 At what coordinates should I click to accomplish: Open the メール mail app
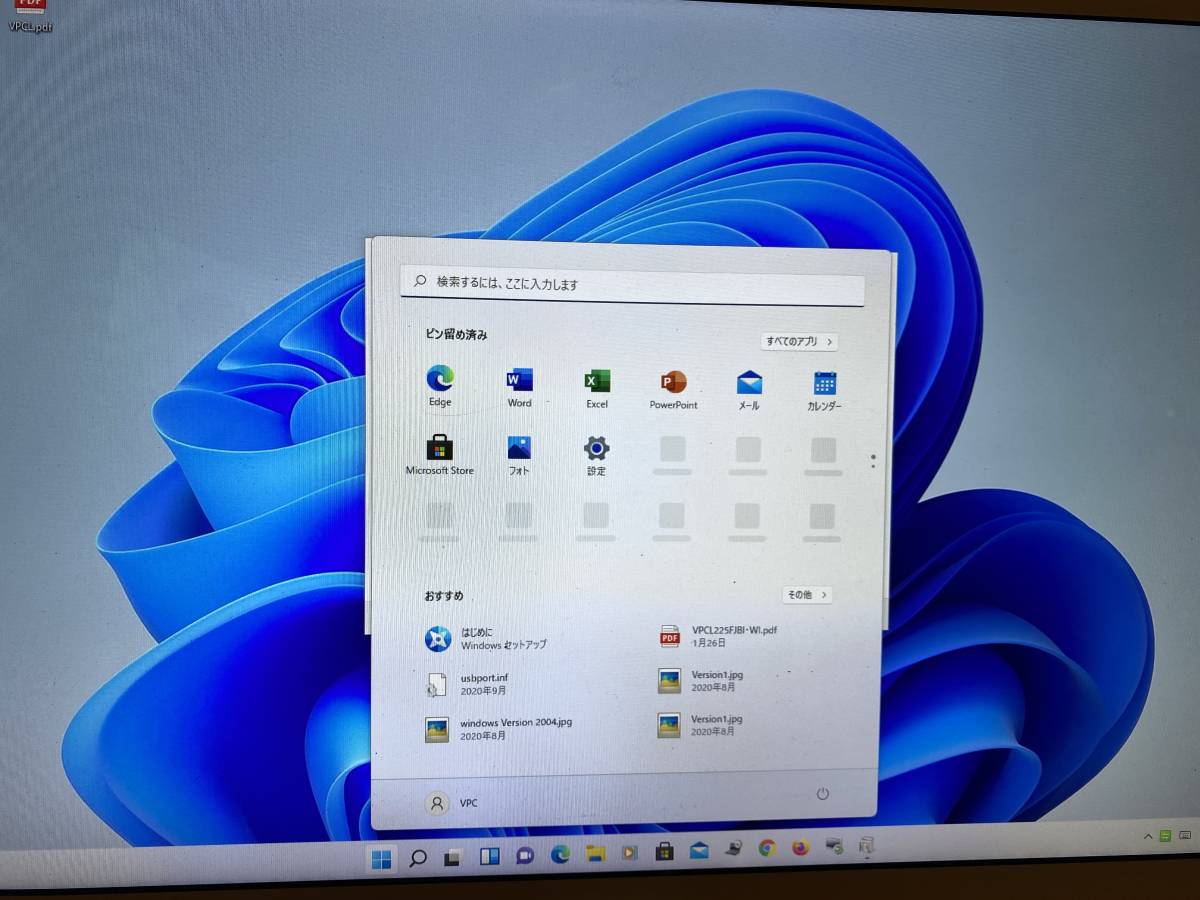(x=749, y=390)
